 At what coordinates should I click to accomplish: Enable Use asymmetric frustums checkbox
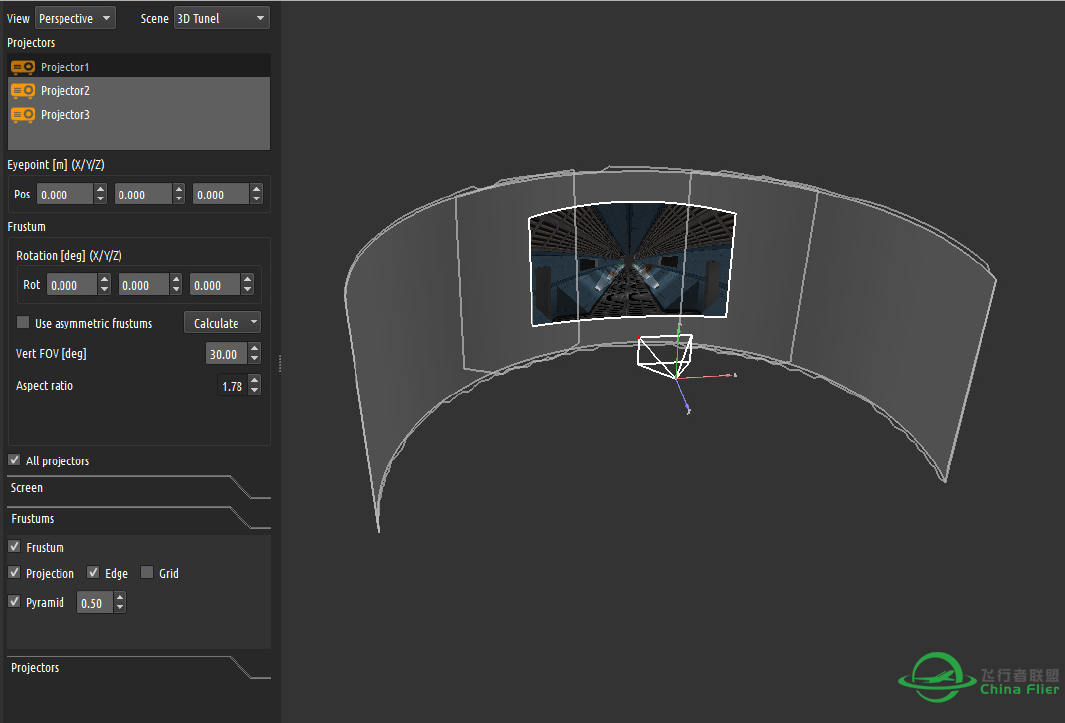tap(23, 322)
